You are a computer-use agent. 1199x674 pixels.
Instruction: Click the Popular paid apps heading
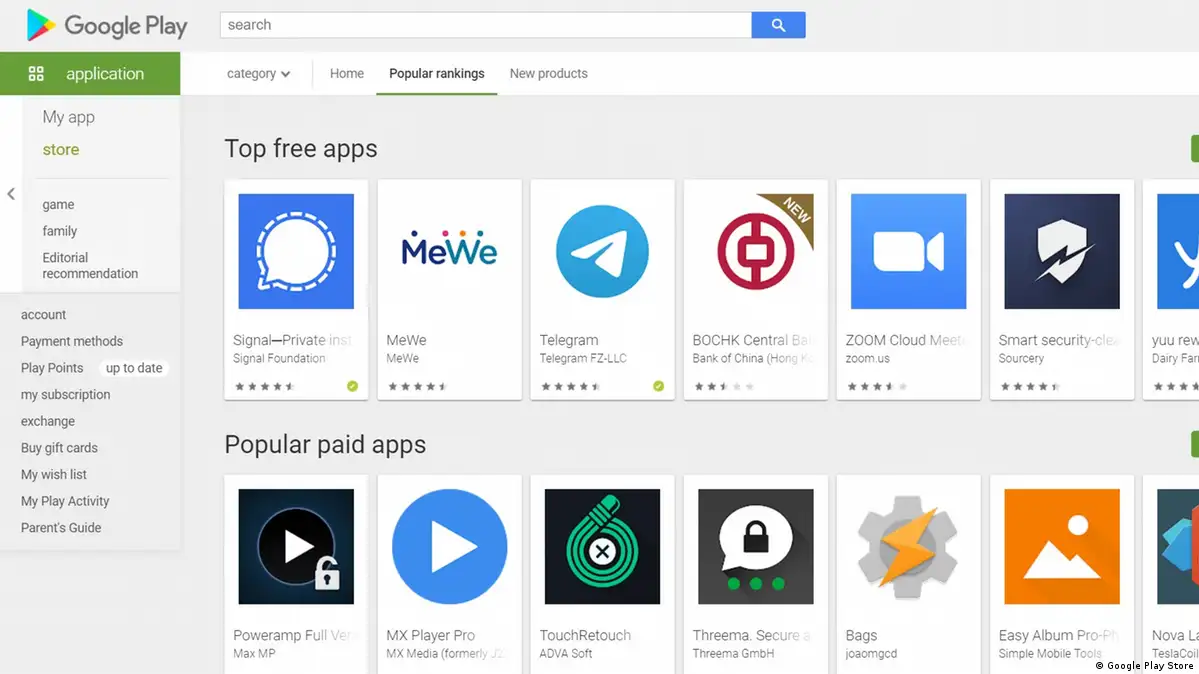[325, 444]
